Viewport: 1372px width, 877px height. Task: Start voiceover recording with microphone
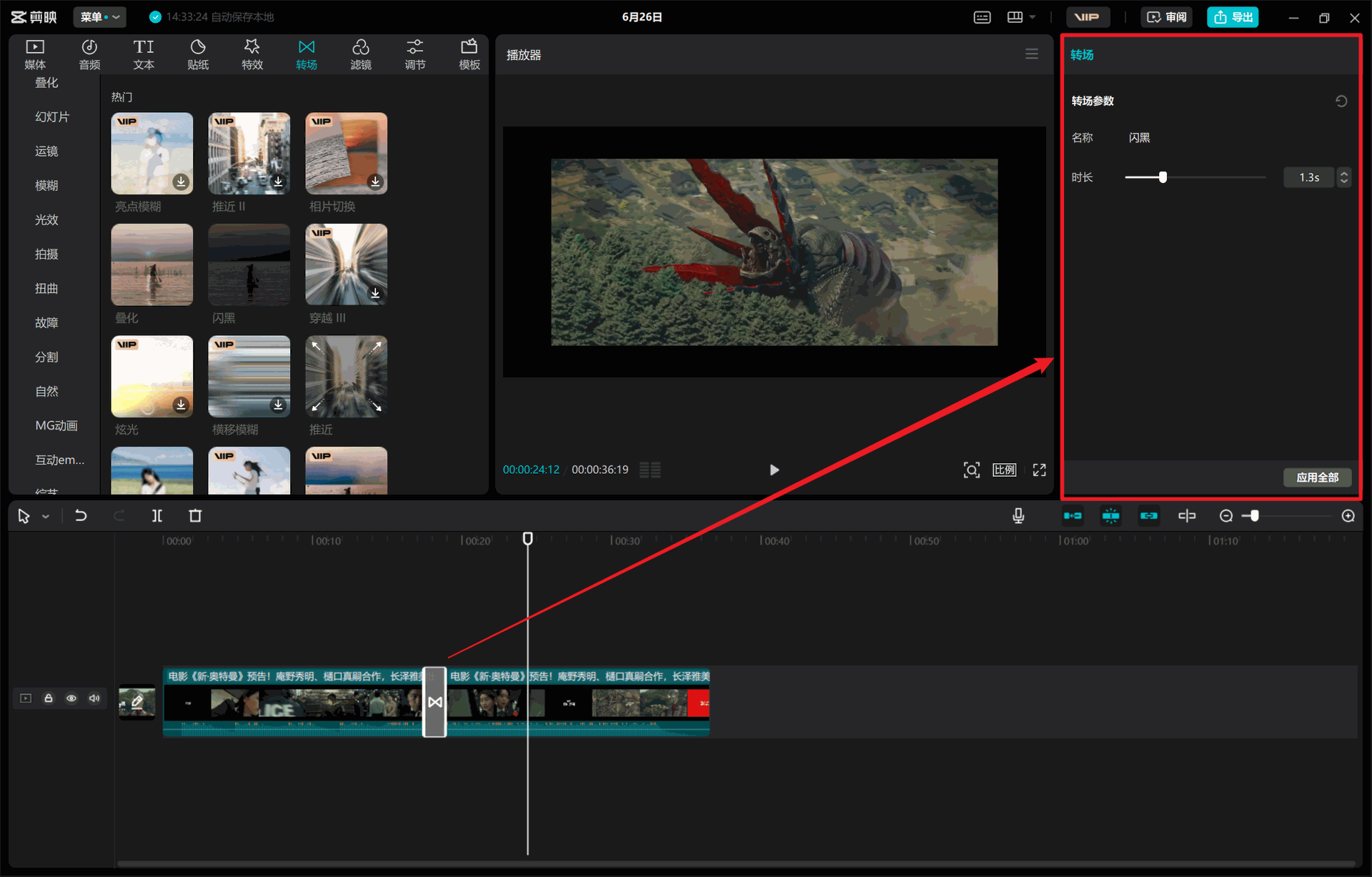tap(1018, 515)
